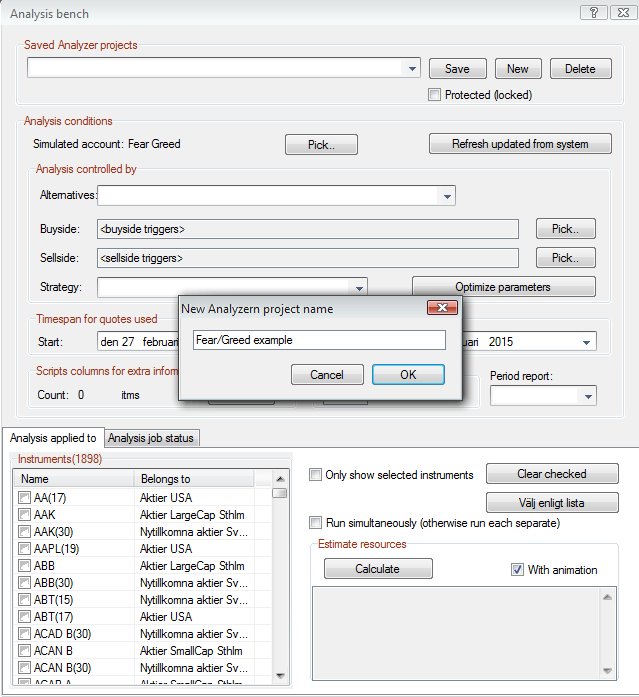This screenshot has height=697, width=639.
Task: Check the ABB(30) instrument
Action: click(24, 583)
